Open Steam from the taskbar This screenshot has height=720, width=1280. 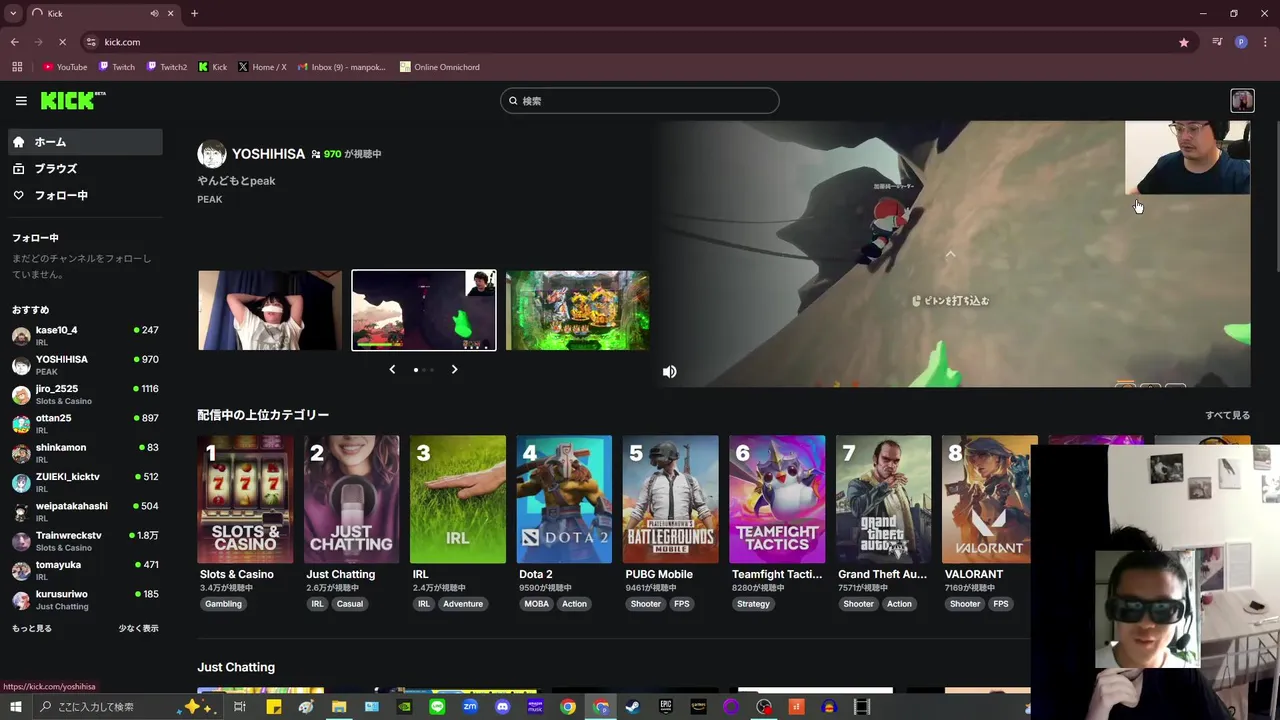coord(633,707)
